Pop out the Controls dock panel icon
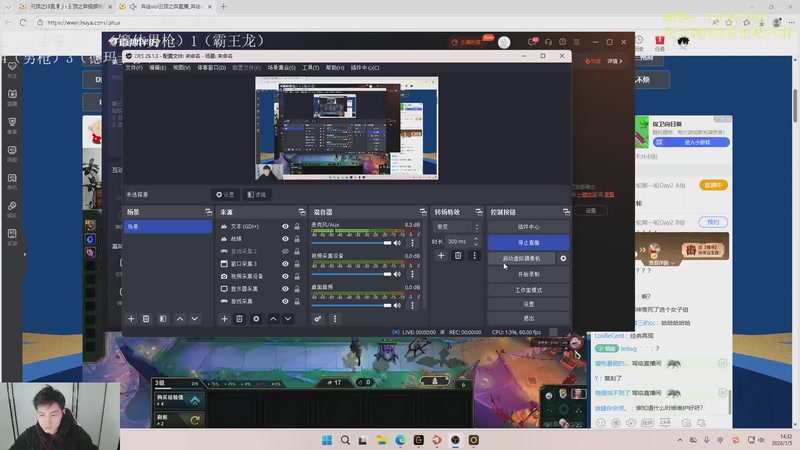 click(566, 212)
